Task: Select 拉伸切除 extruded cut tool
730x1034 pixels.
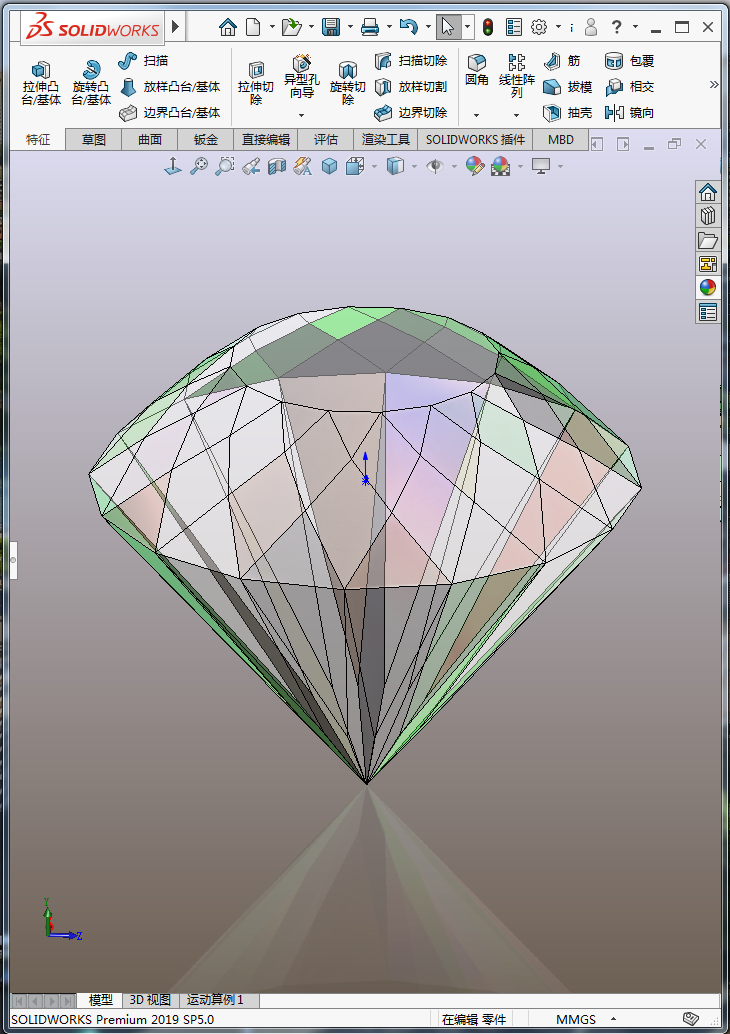Action: tap(256, 83)
